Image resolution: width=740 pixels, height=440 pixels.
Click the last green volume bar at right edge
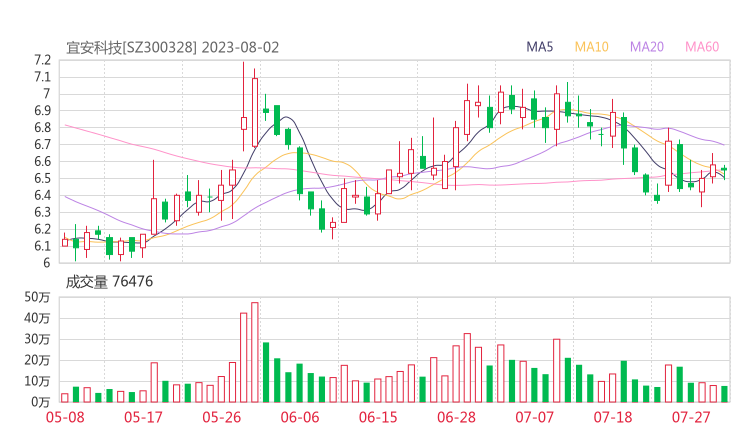(724, 394)
